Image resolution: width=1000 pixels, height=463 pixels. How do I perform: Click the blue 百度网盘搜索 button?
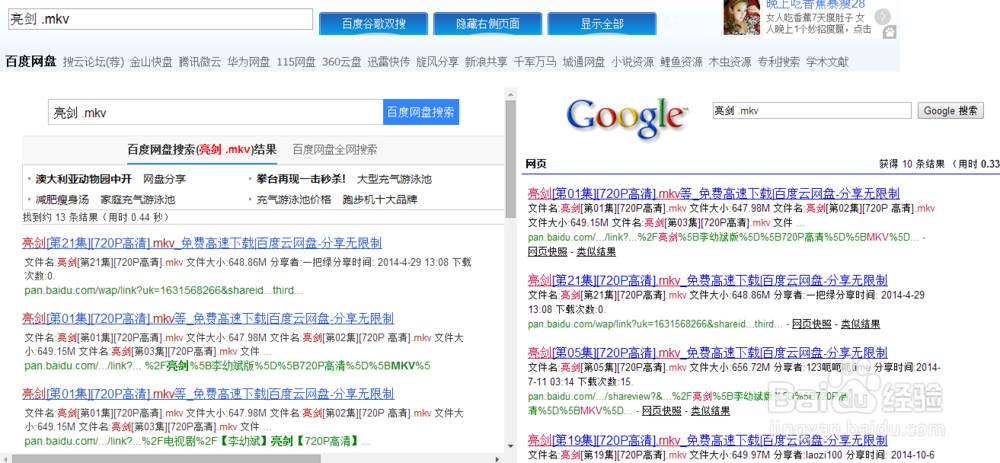click(421, 113)
